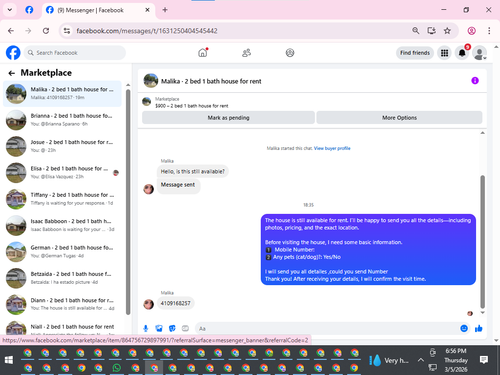The height and width of the screenshot is (375, 500).
Task: Click the chat scrollbar thumb
Action: (x=482, y=242)
